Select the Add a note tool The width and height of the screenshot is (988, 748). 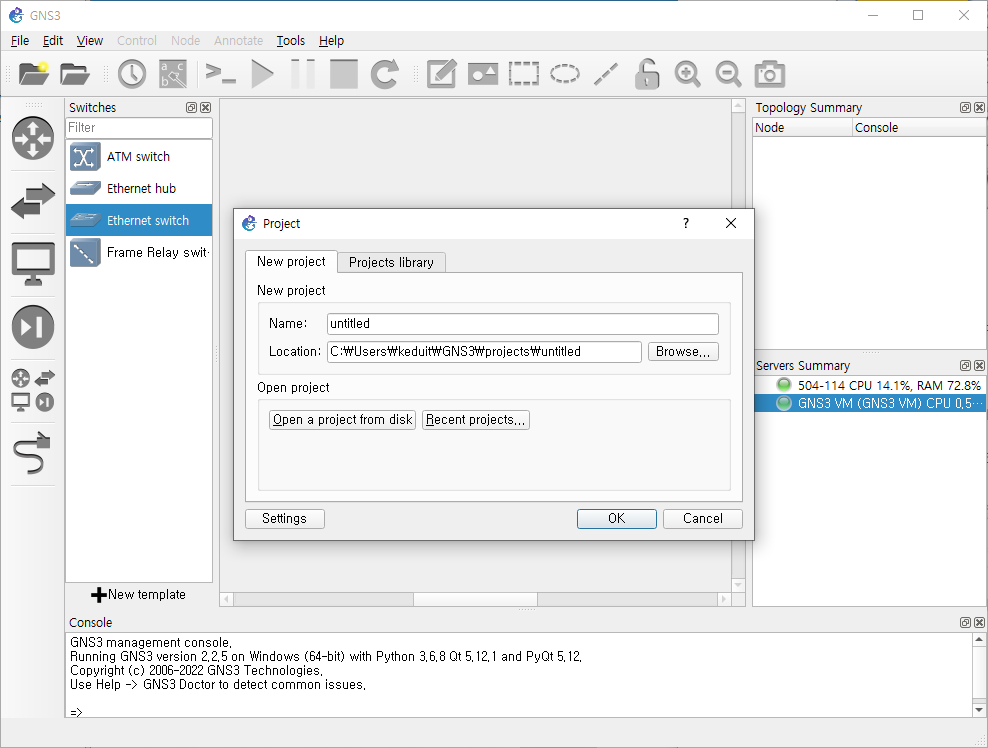coord(441,74)
